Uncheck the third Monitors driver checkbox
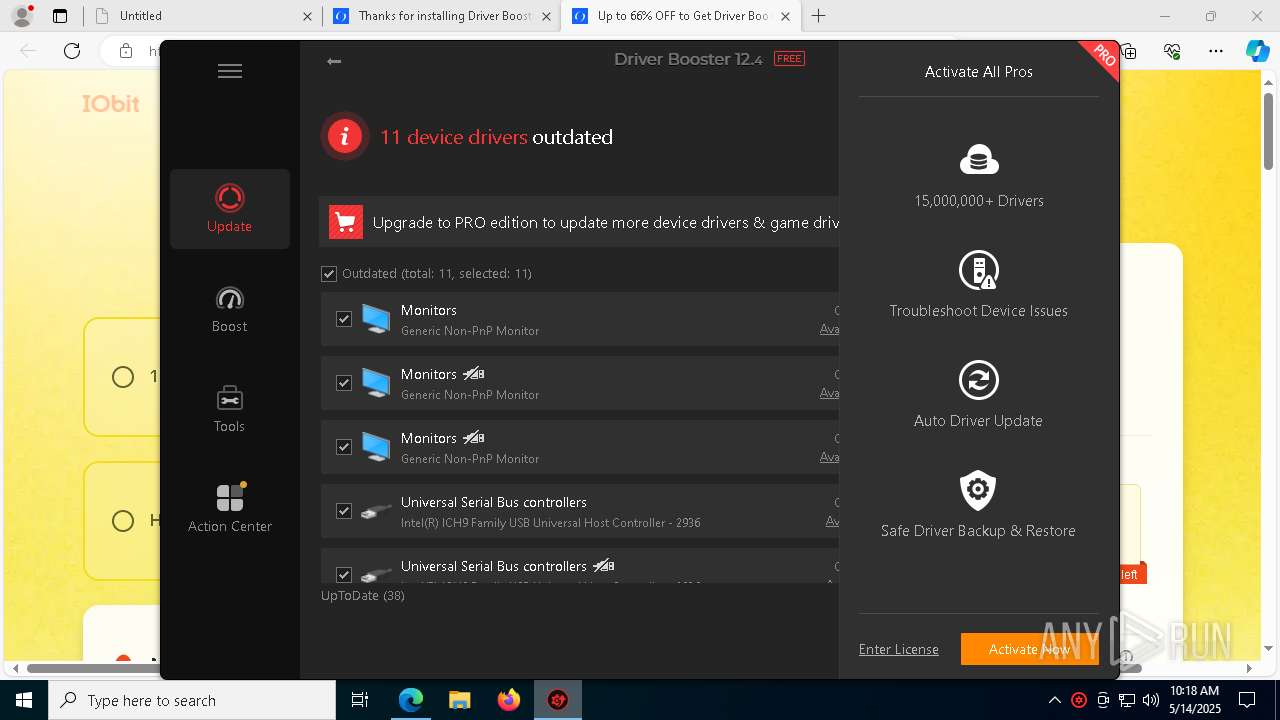The height and width of the screenshot is (720, 1280). point(344,447)
